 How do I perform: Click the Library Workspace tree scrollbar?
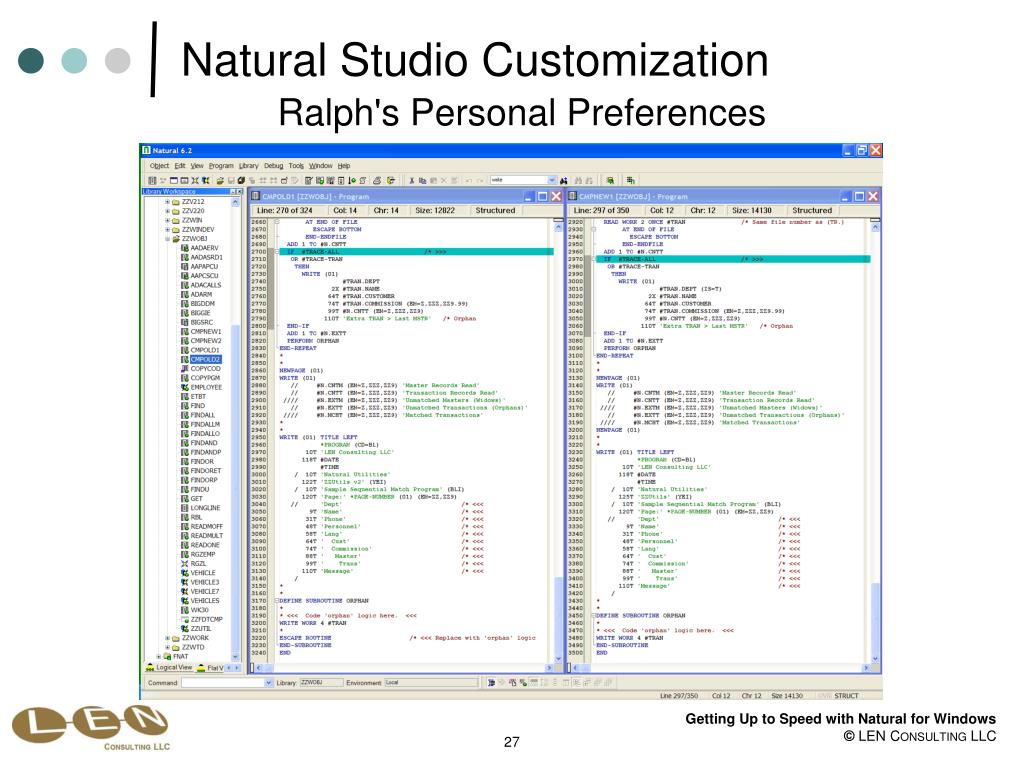coord(235,430)
